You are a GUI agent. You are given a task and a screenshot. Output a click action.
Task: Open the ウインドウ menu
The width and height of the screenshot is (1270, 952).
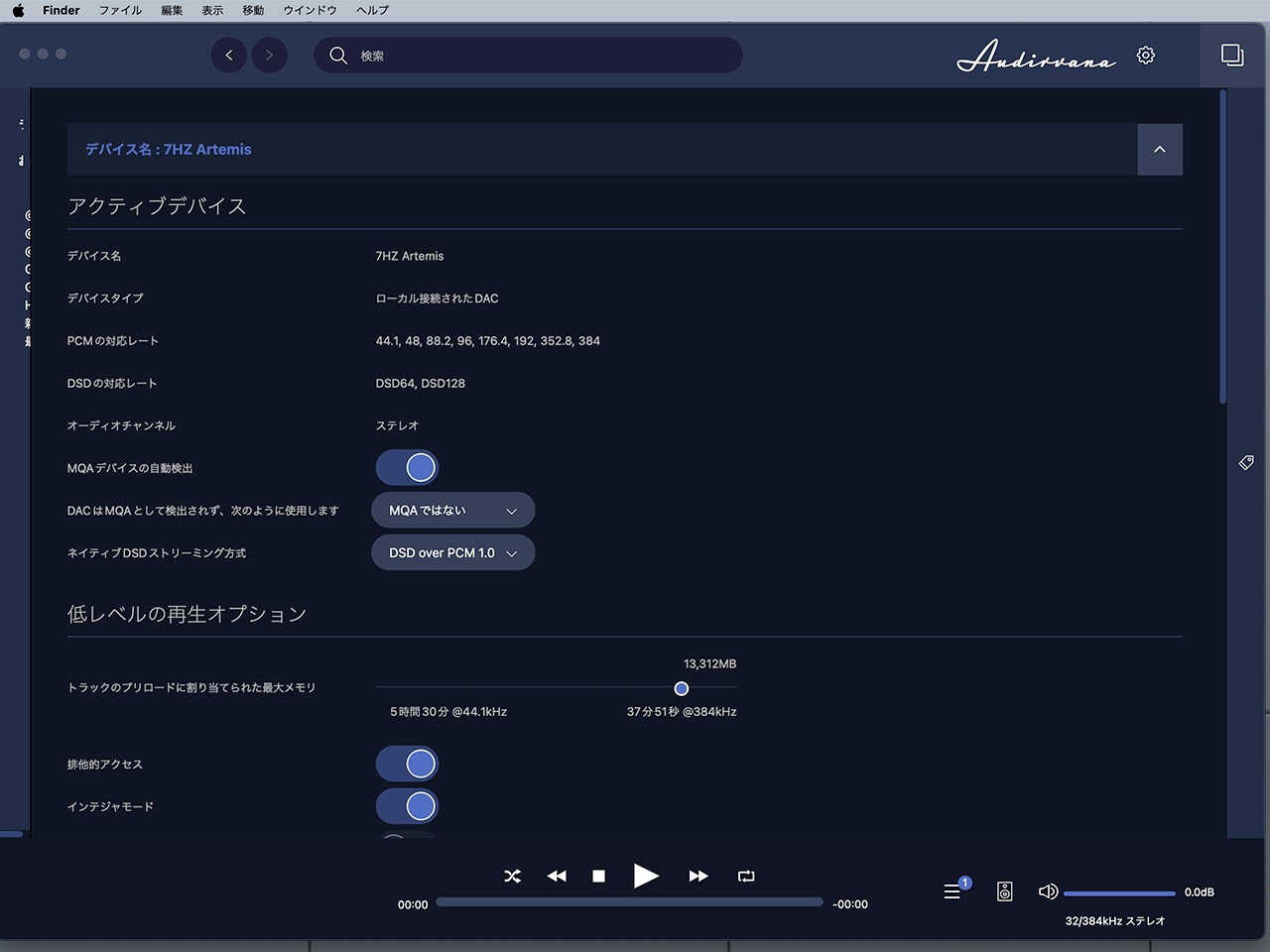coord(310,10)
